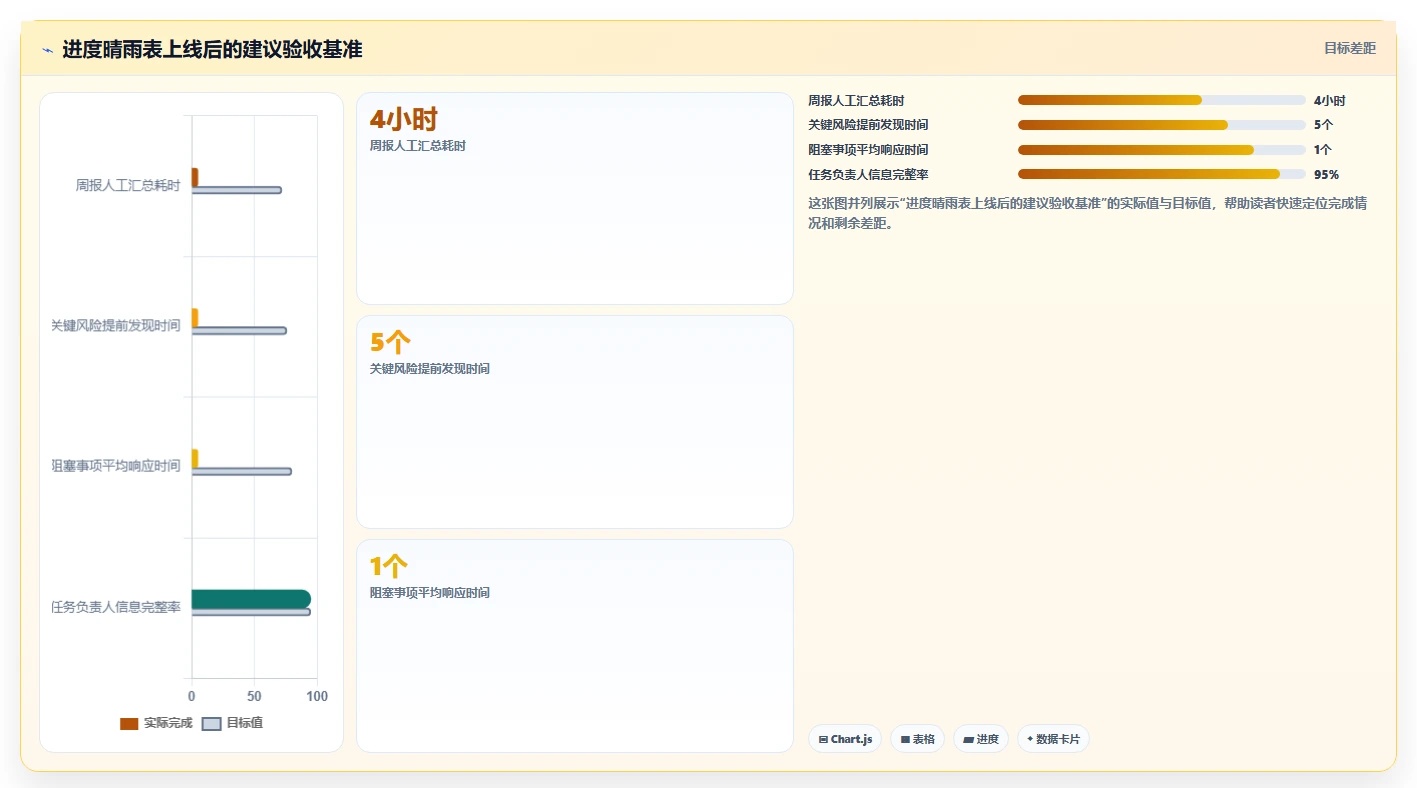Click the 周报人工汇总耗时 progress bar
The width and height of the screenshot is (1417, 788).
1161,100
